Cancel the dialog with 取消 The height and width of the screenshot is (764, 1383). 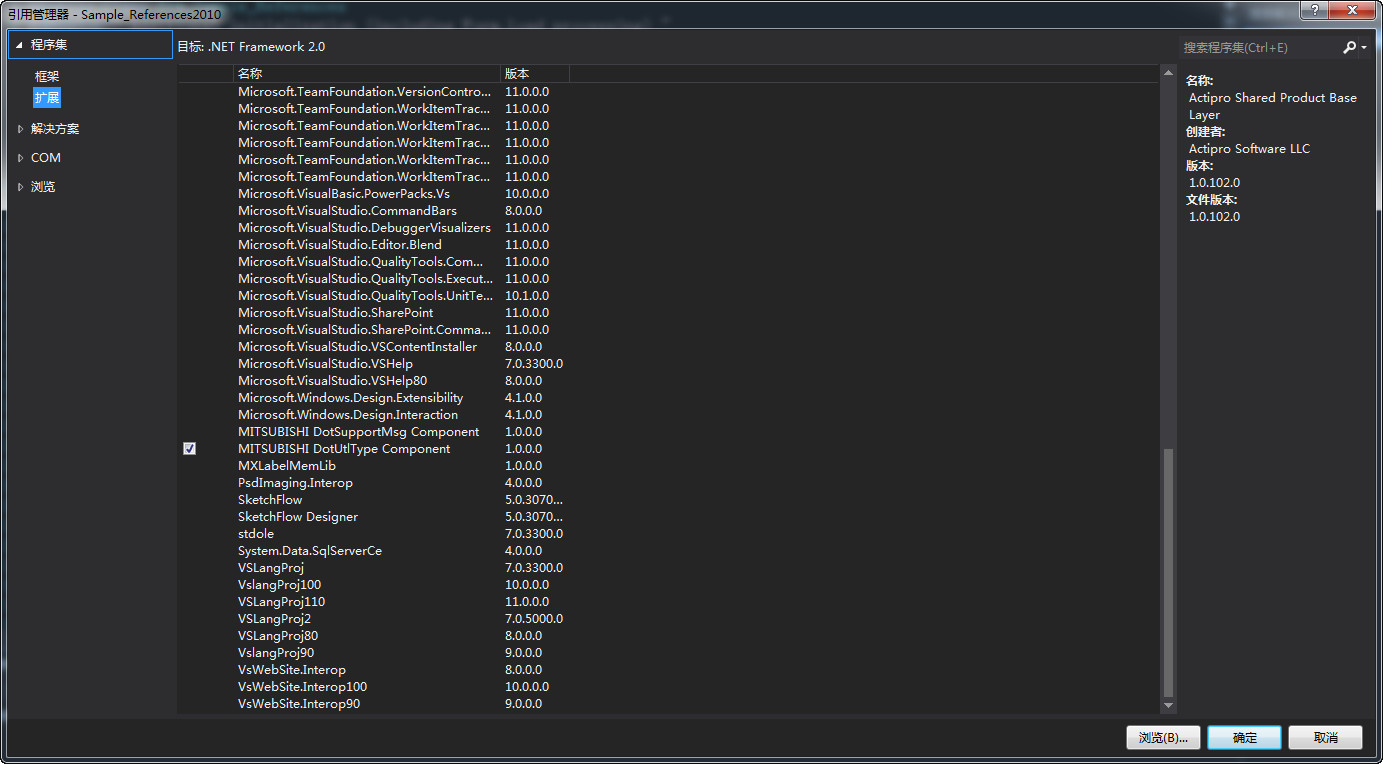point(1325,738)
